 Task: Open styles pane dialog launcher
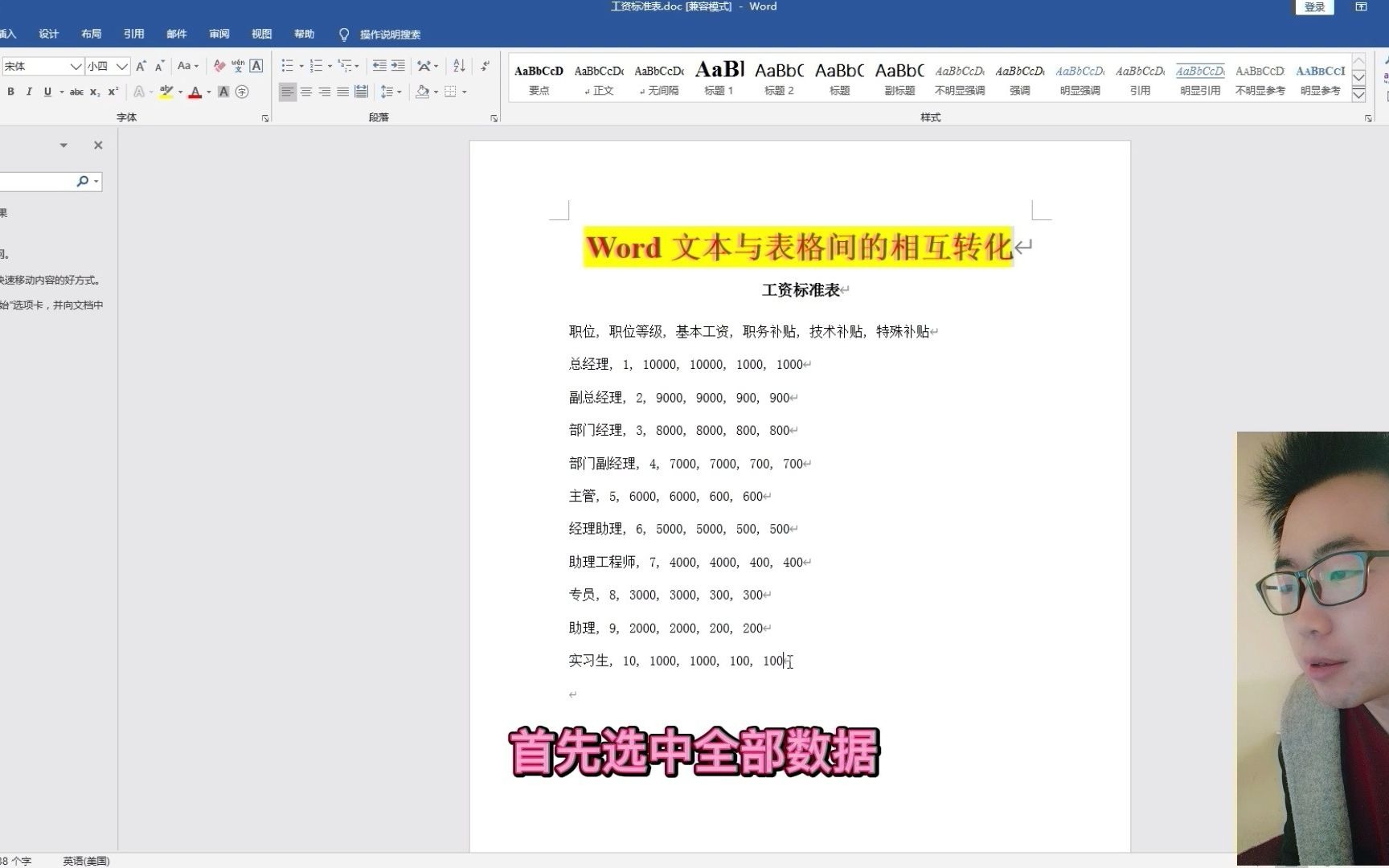1368,118
